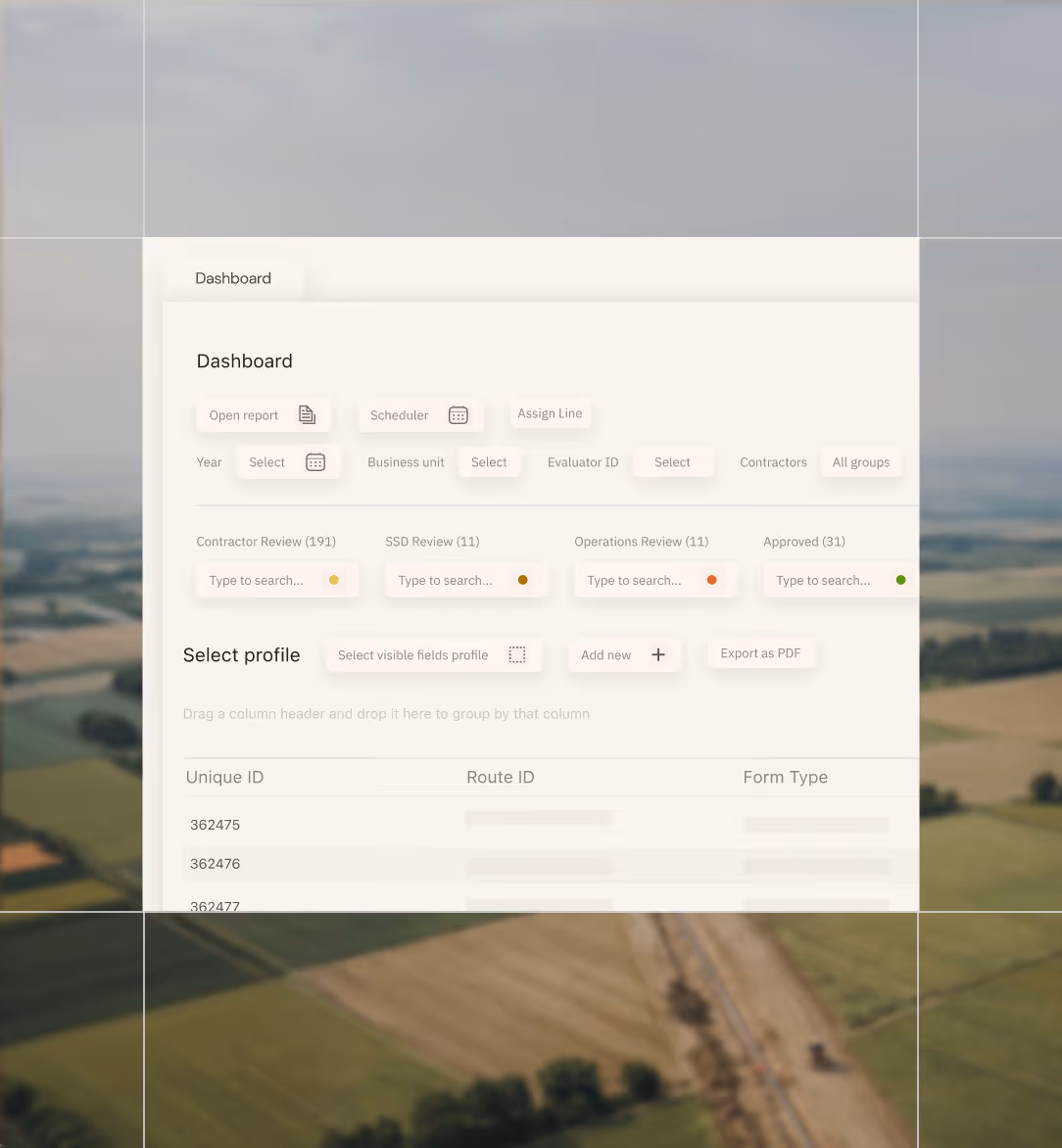This screenshot has height=1148, width=1062.
Task: Select row with Unique ID 362476
Action: click(551, 864)
